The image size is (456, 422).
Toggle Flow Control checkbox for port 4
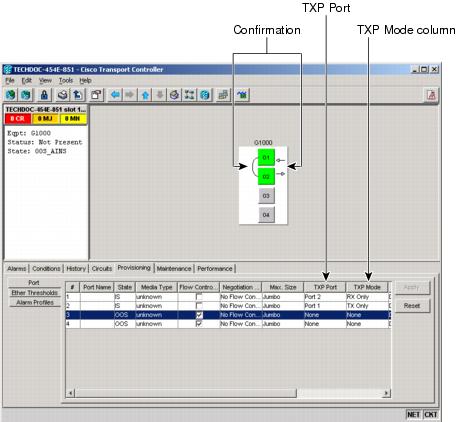pos(199,324)
